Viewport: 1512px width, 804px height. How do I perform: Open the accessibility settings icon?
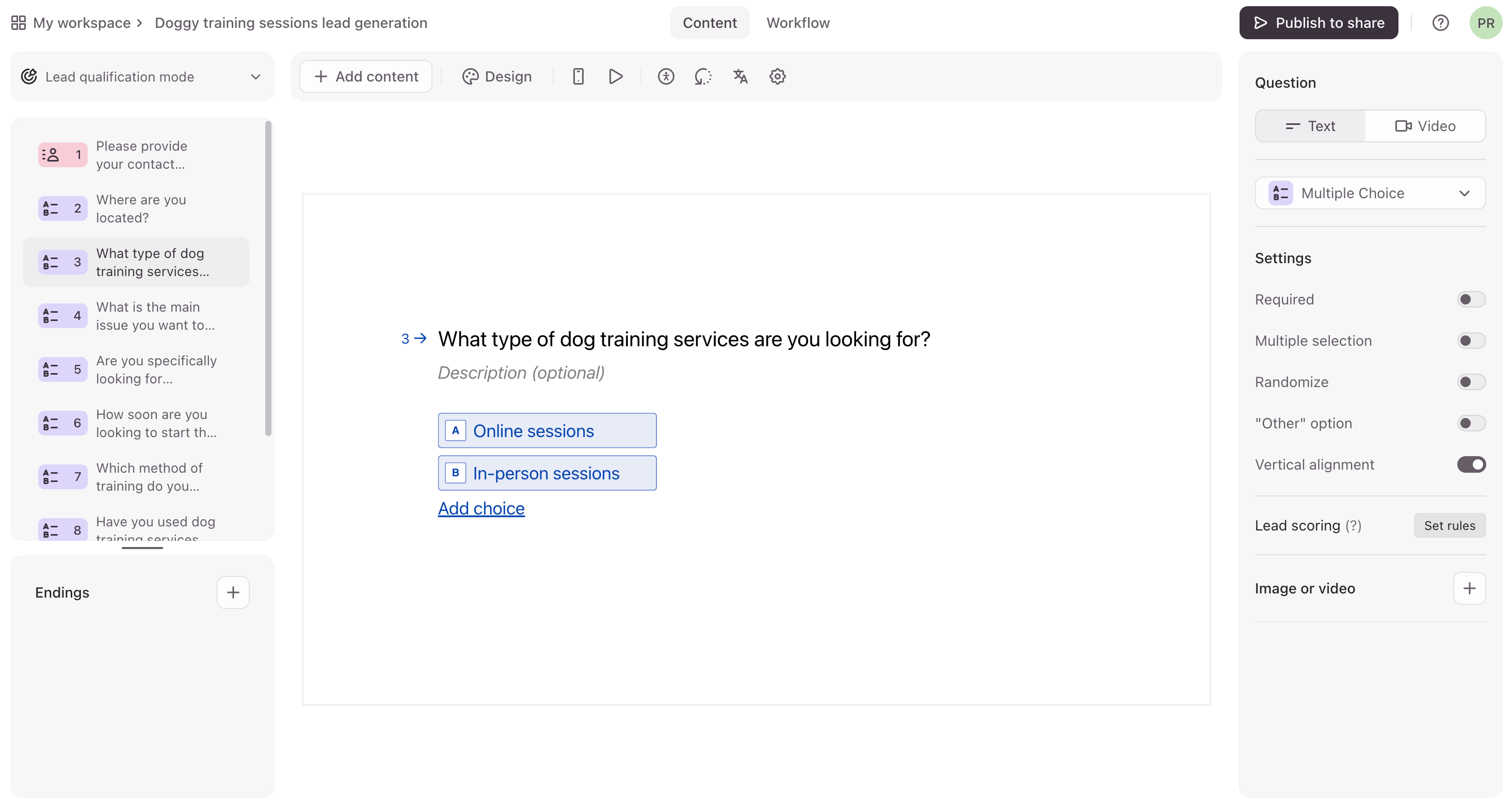(x=666, y=76)
